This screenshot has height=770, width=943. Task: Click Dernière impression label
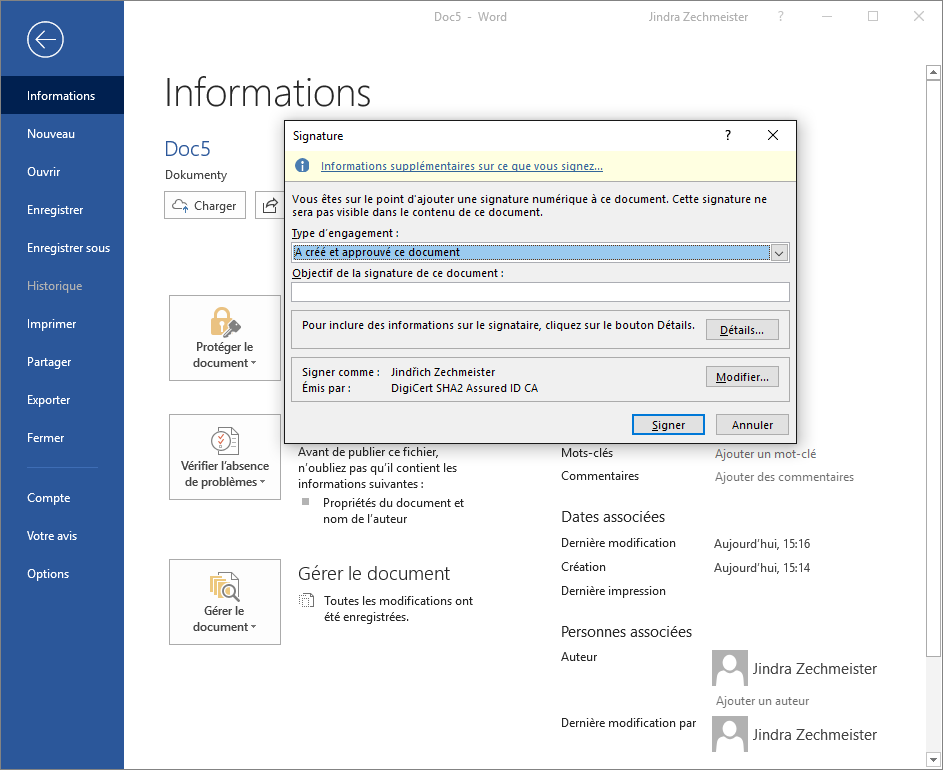[x=613, y=591]
